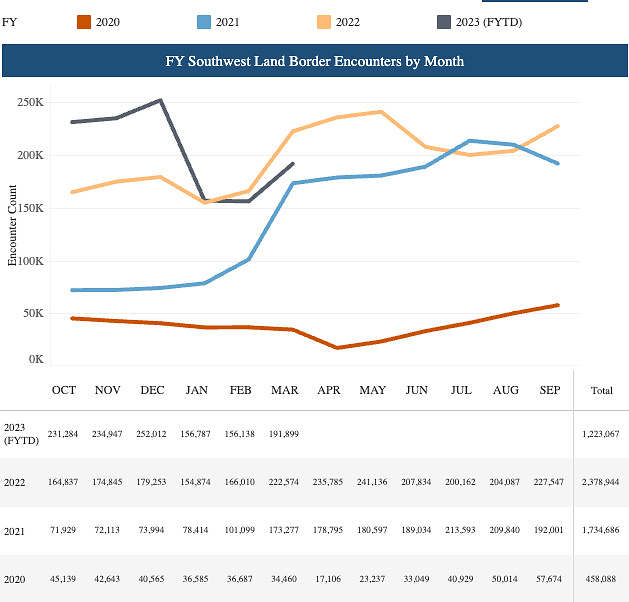Select the OCT column header
The image size is (629, 602).
[x=65, y=390]
